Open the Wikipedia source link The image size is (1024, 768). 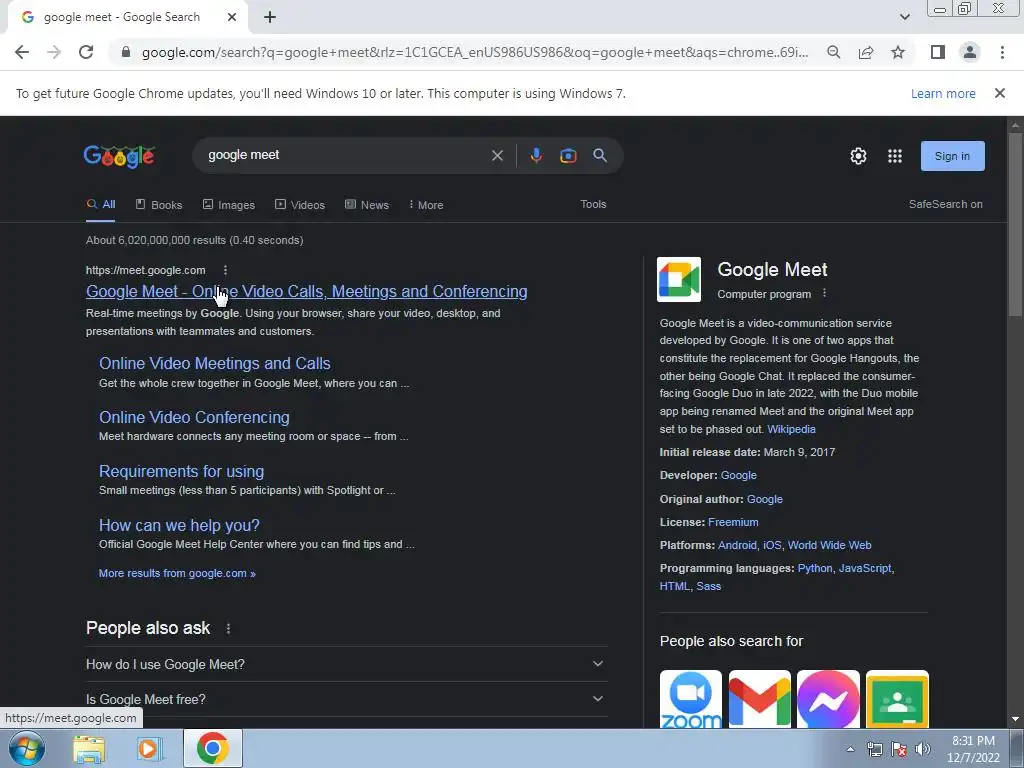(791, 429)
